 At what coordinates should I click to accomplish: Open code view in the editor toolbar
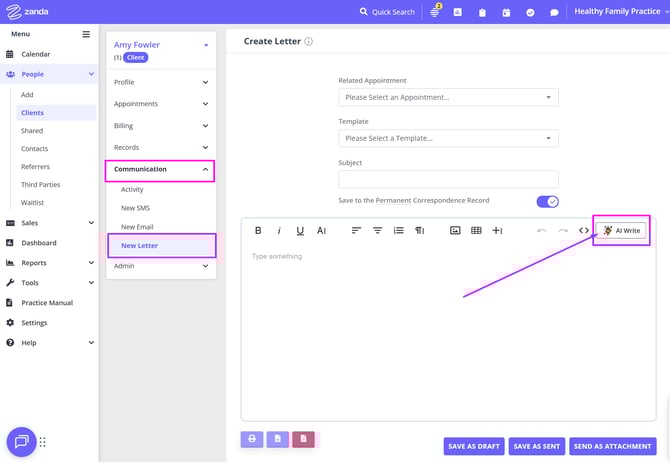click(584, 230)
